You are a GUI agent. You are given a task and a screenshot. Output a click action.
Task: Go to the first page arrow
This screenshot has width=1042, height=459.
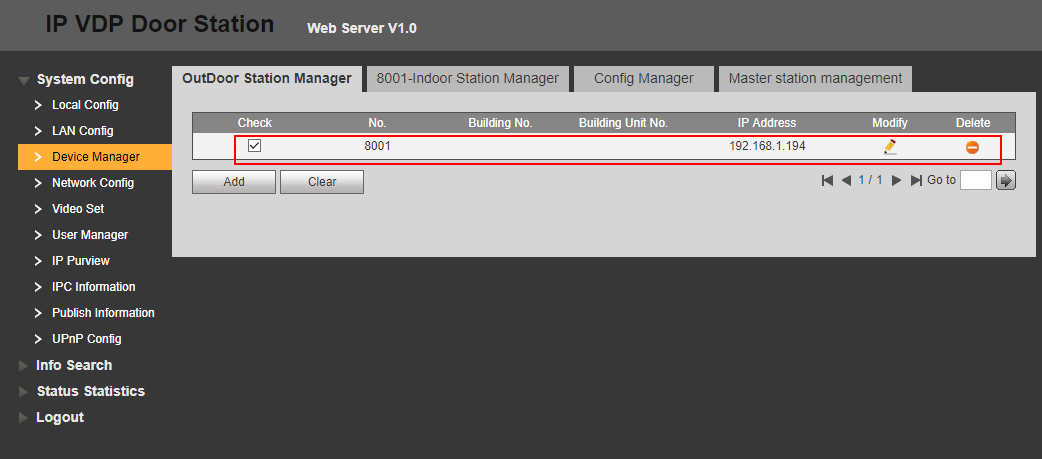[x=827, y=181]
